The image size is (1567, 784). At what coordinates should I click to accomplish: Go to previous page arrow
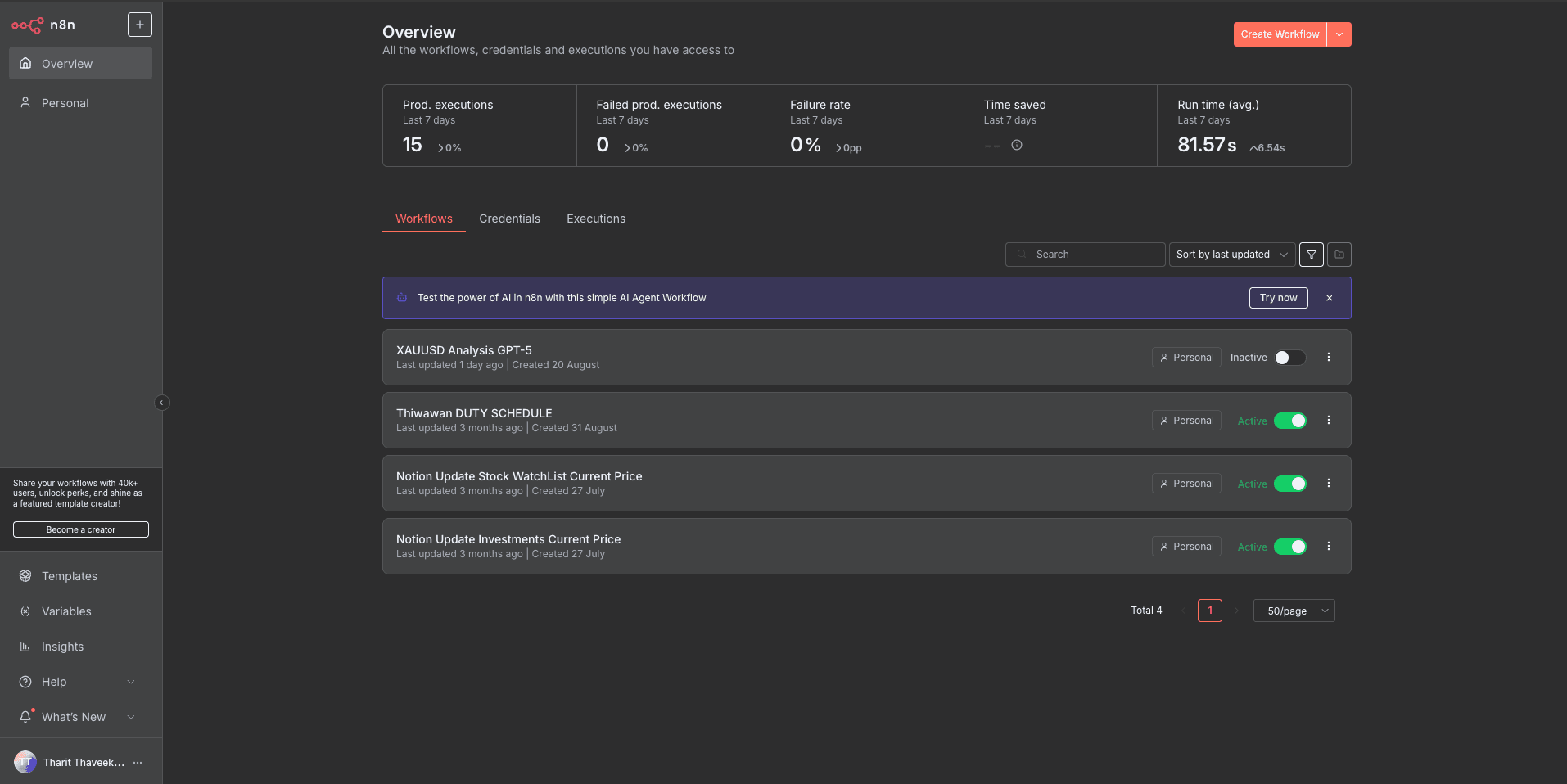pyautogui.click(x=1183, y=611)
